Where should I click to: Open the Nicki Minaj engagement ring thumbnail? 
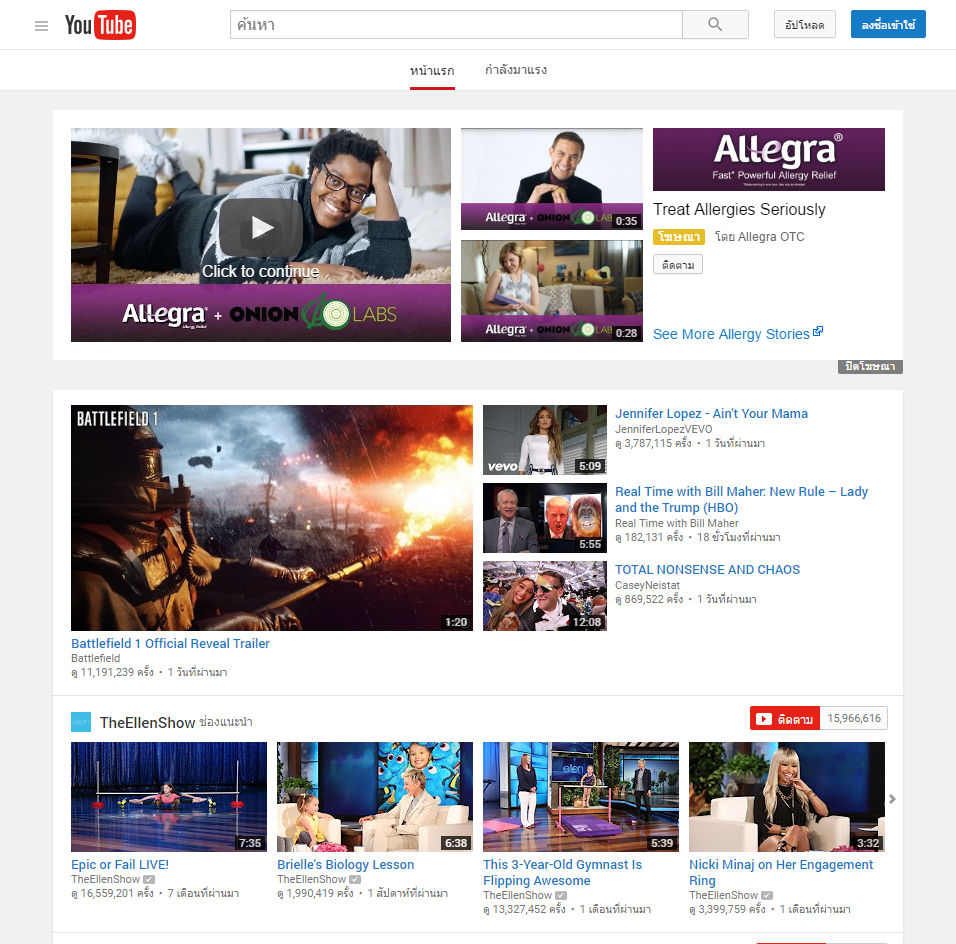tap(786, 796)
